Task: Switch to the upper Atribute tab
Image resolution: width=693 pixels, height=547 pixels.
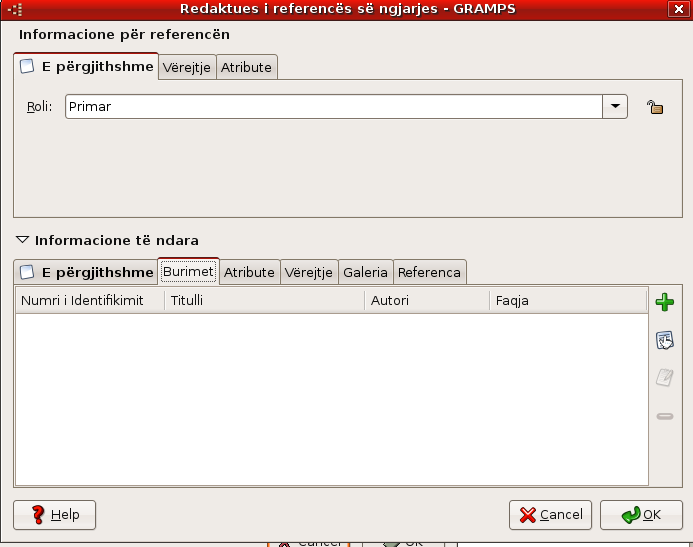Action: (246, 68)
